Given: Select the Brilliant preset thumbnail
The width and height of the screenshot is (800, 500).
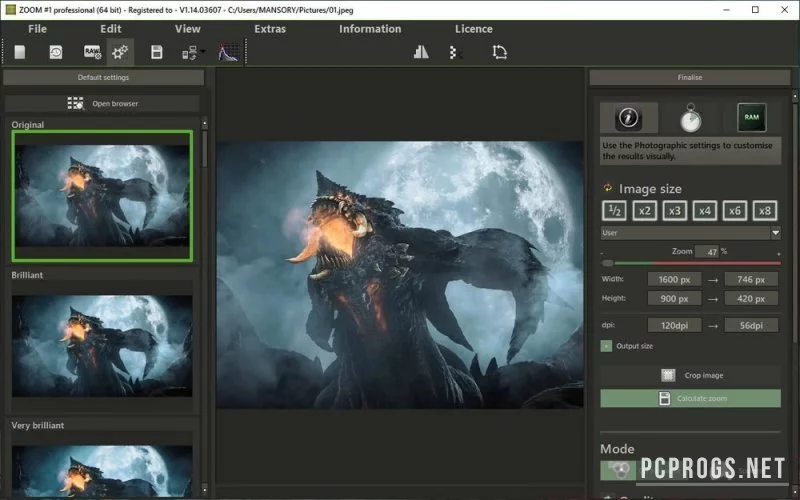Looking at the screenshot, I should 102,346.
